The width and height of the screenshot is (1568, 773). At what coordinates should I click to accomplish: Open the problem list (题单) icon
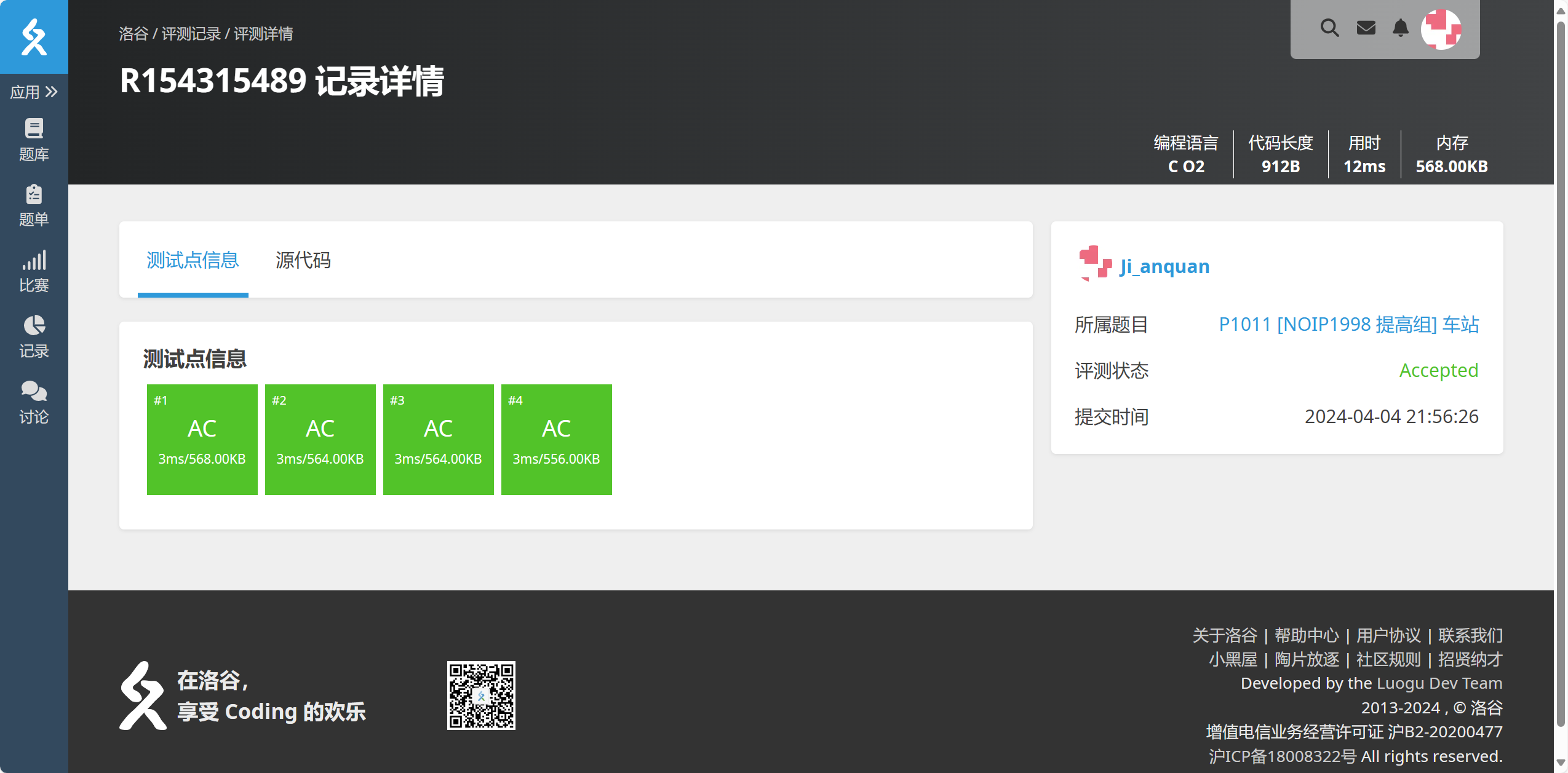(x=34, y=206)
